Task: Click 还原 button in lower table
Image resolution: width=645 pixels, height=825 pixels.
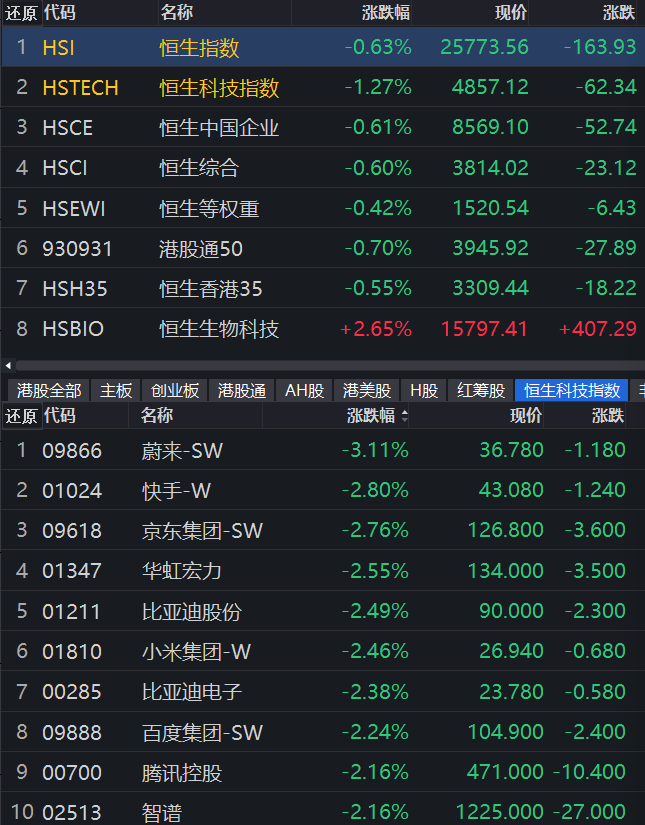Action: 21,416
